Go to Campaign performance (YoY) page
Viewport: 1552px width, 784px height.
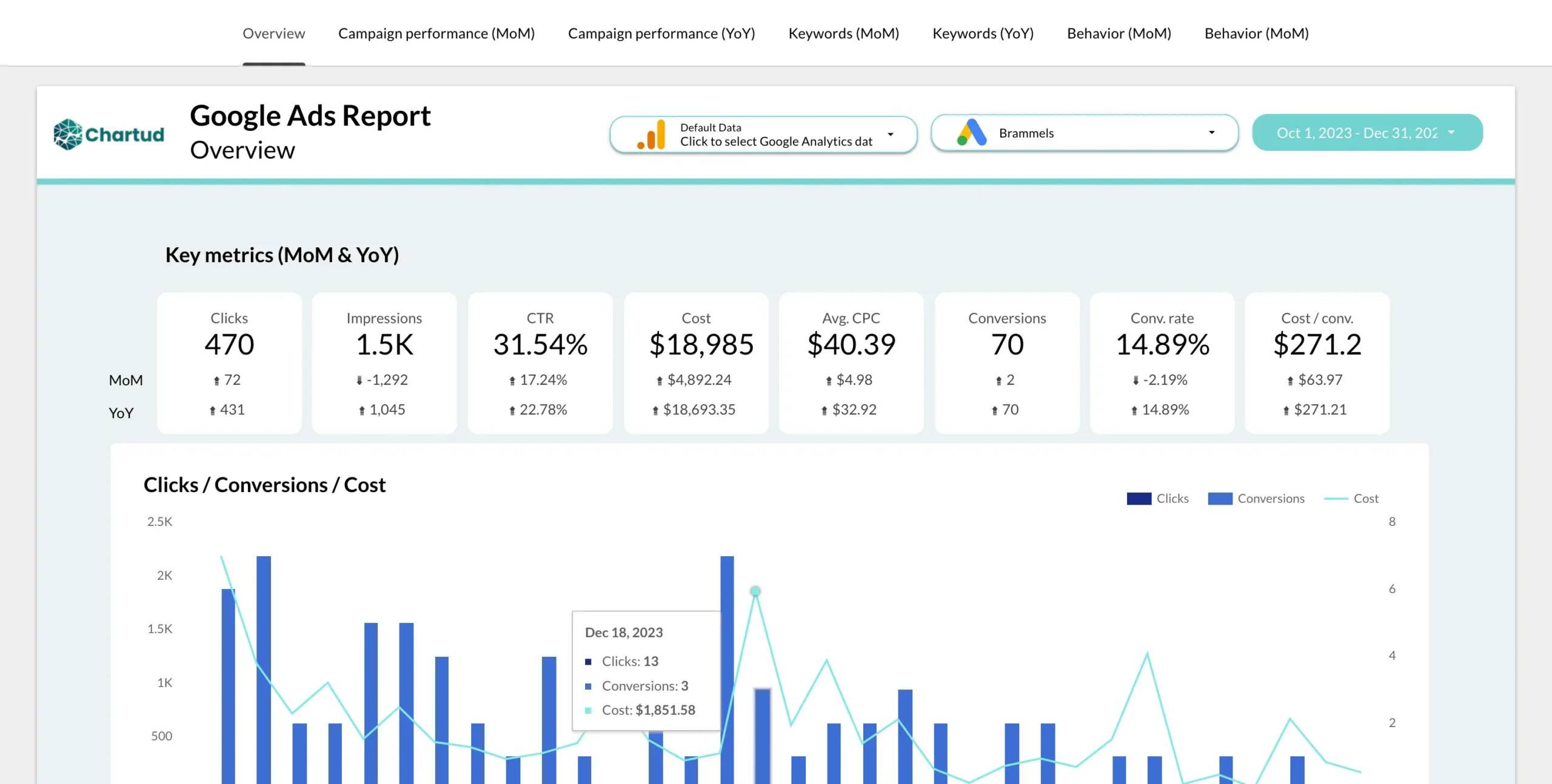pyautogui.click(x=661, y=33)
